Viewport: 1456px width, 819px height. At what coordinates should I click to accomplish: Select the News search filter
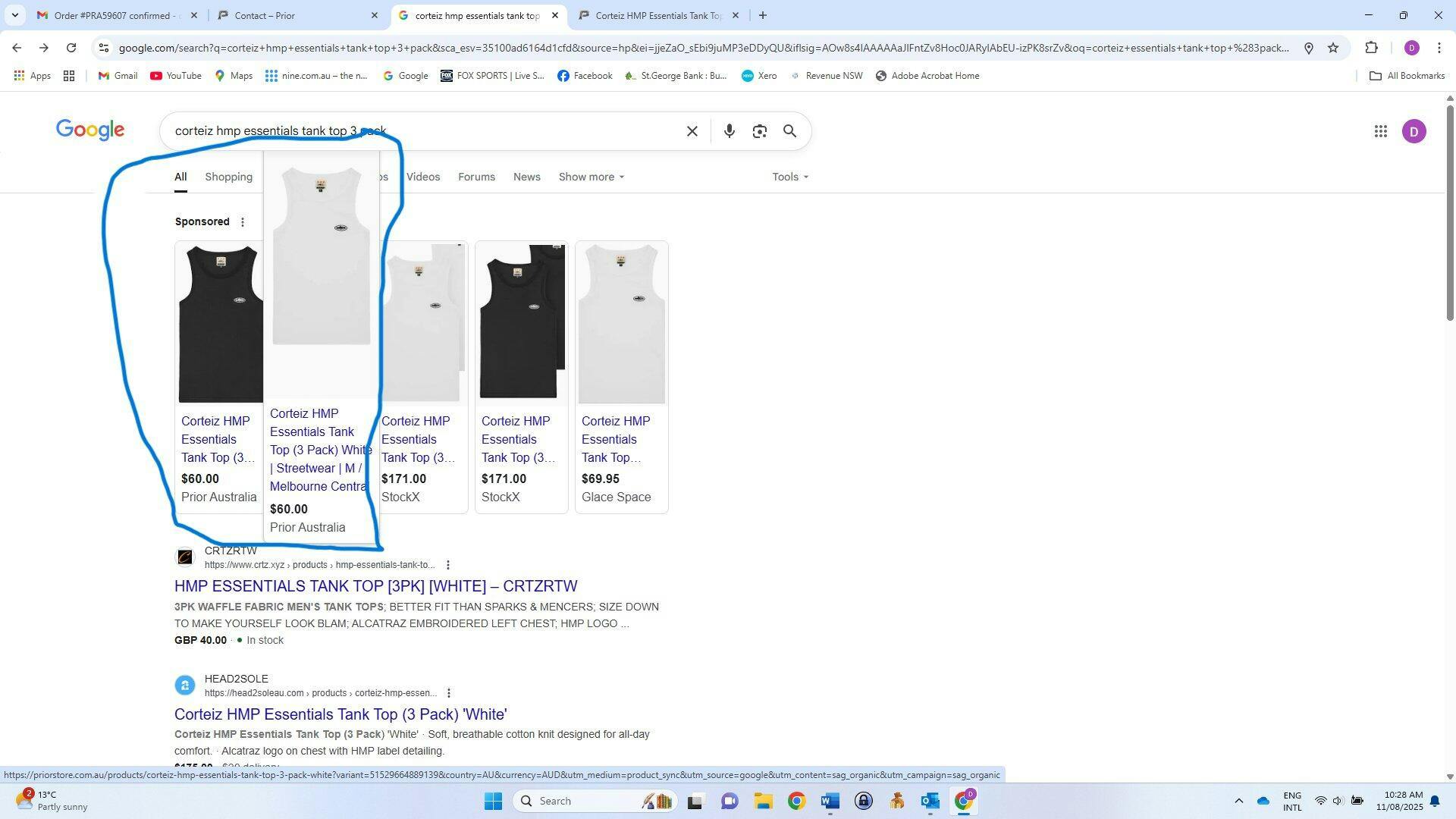[526, 177]
